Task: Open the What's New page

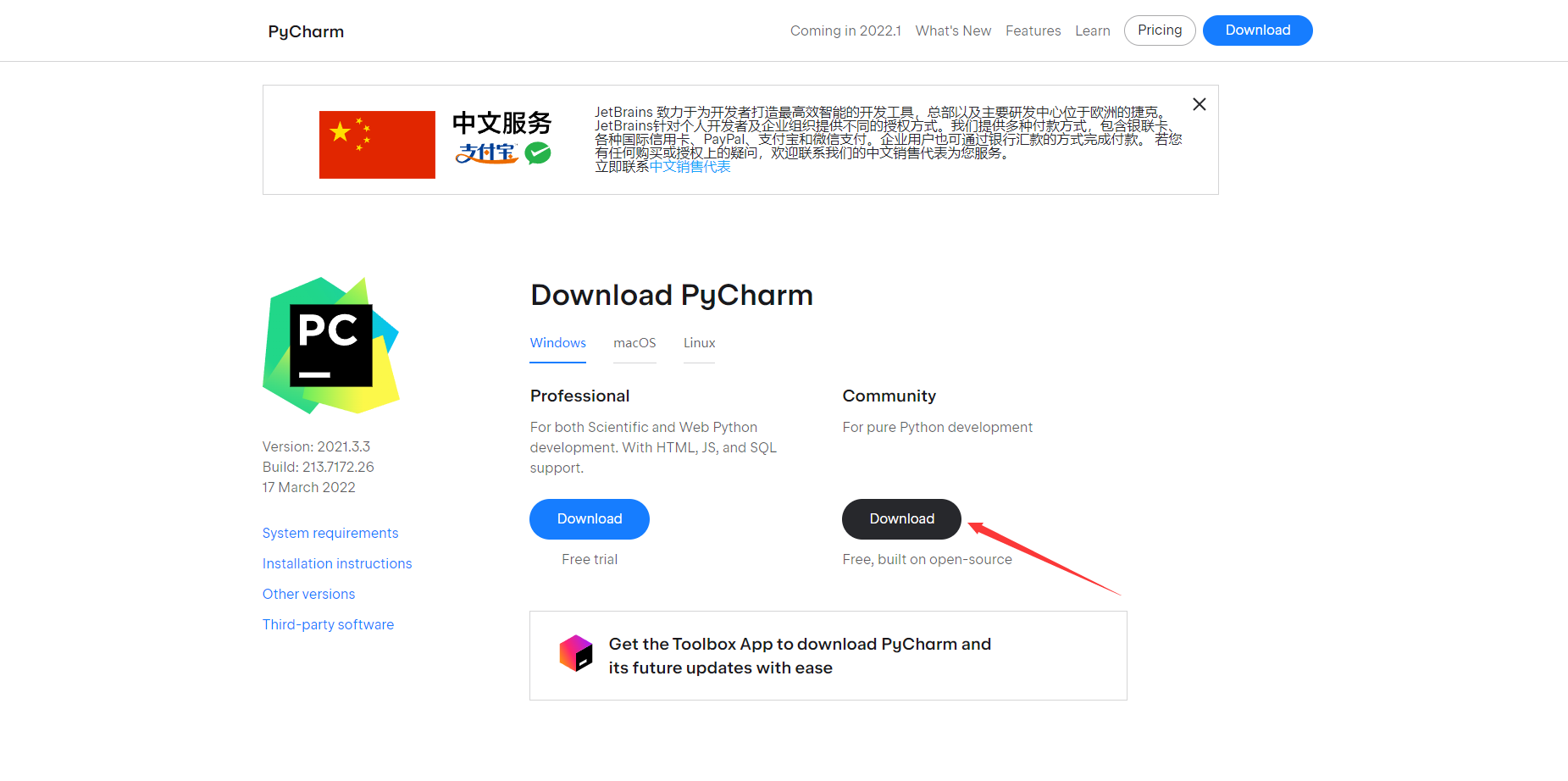Action: (x=953, y=30)
